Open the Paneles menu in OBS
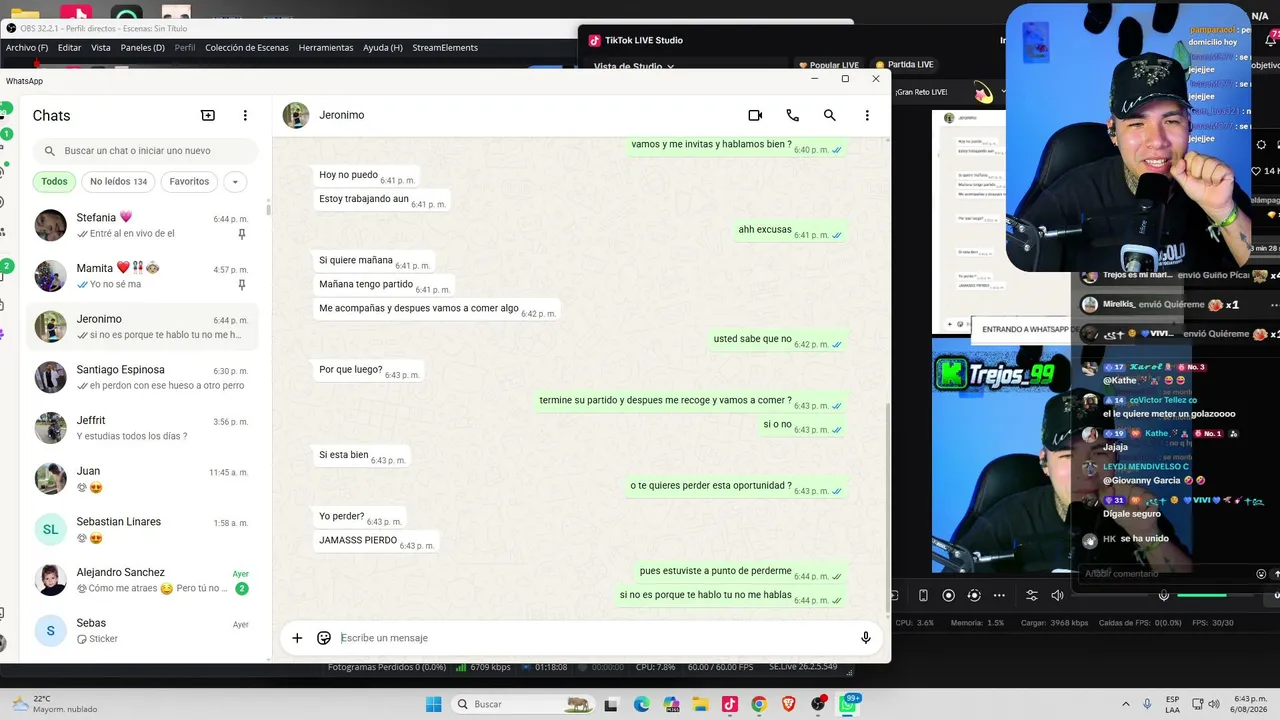Viewport: 1280px width, 720px height. click(x=142, y=47)
